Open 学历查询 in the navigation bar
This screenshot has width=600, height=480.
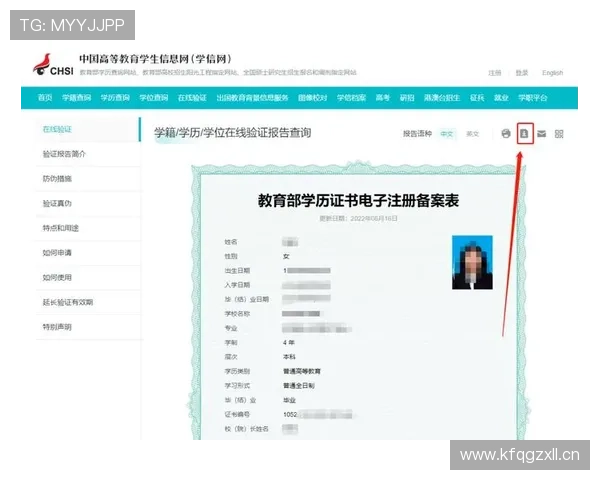click(115, 98)
